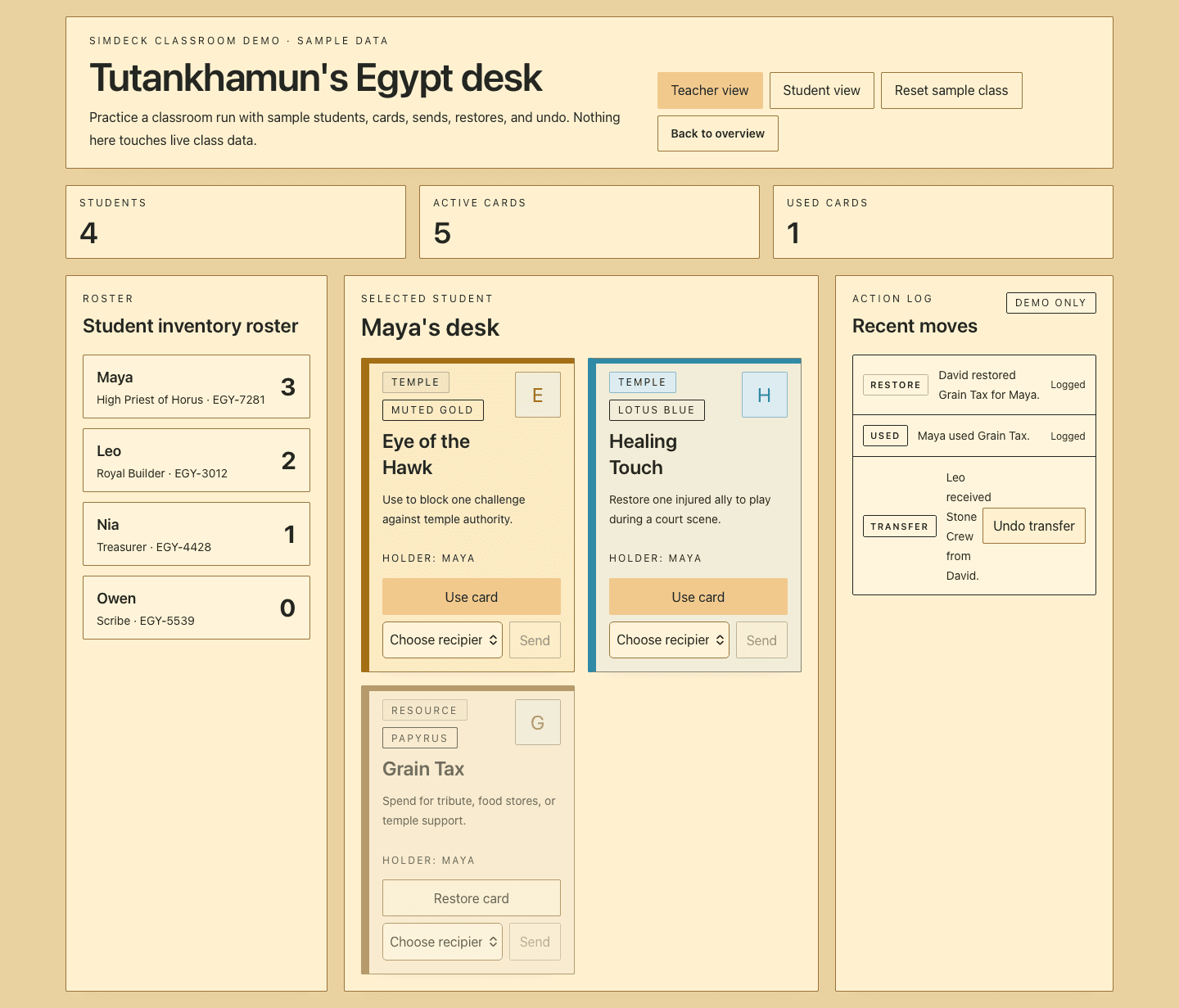The image size is (1179, 1008).
Task: Click the Papyrus color tag
Action: (x=420, y=738)
